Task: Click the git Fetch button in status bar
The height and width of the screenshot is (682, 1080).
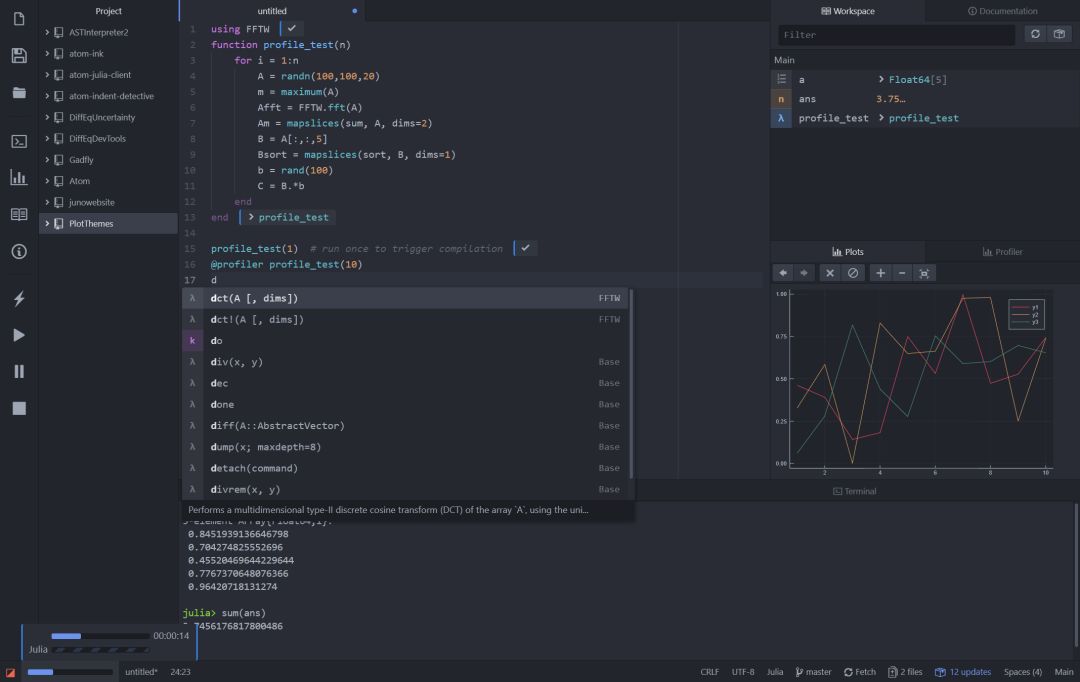Action: [860, 672]
